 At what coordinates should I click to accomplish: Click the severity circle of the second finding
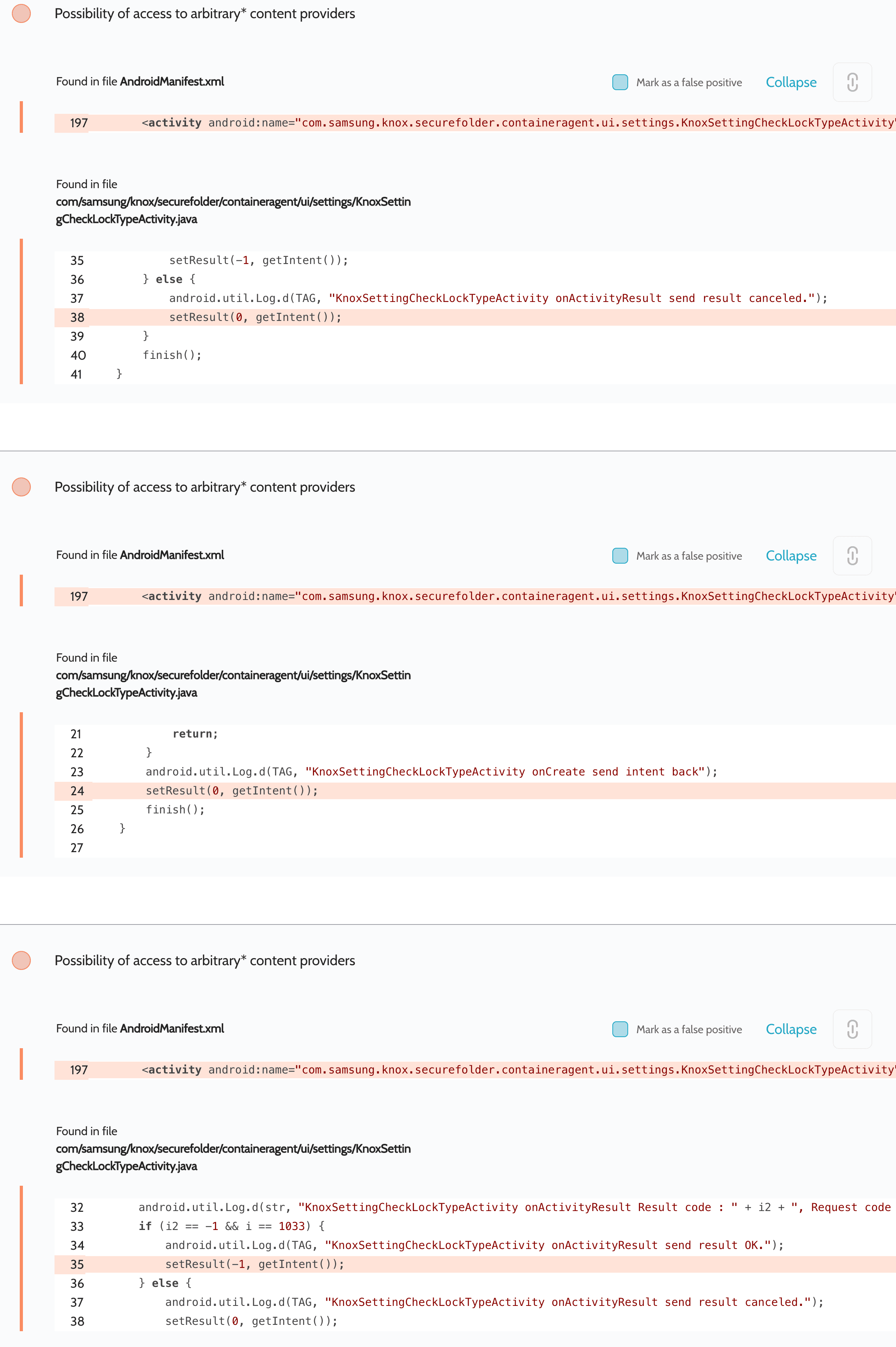(x=21, y=487)
